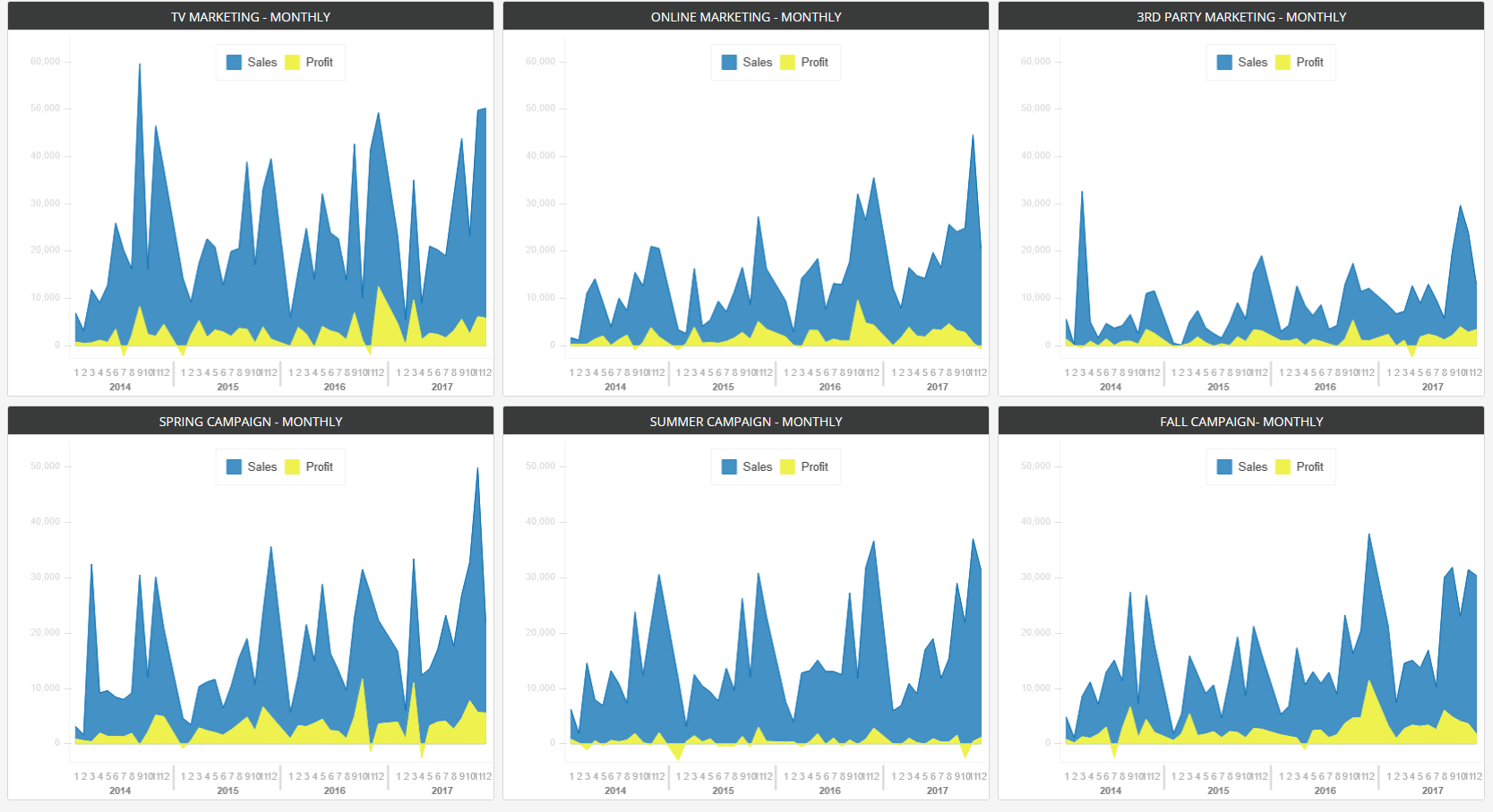Viewport: 1493px width, 812px height.
Task: Select the SUMMER CAMPAIGN - MONTHLY panel header
Action: pyautogui.click(x=746, y=422)
